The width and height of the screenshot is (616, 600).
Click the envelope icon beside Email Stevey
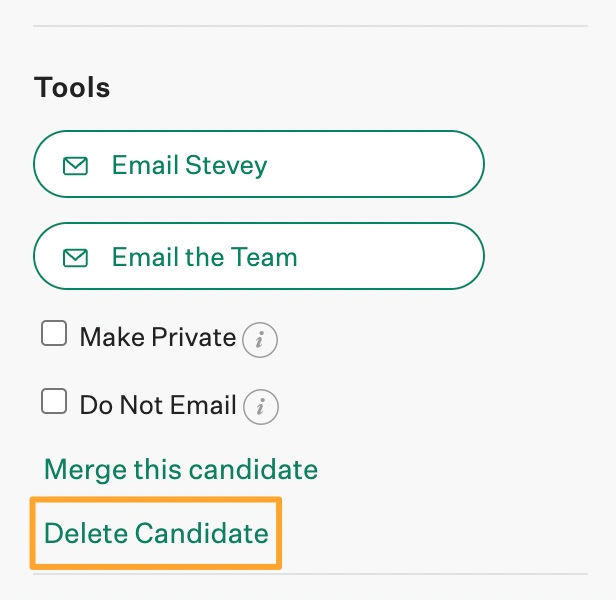point(75,166)
